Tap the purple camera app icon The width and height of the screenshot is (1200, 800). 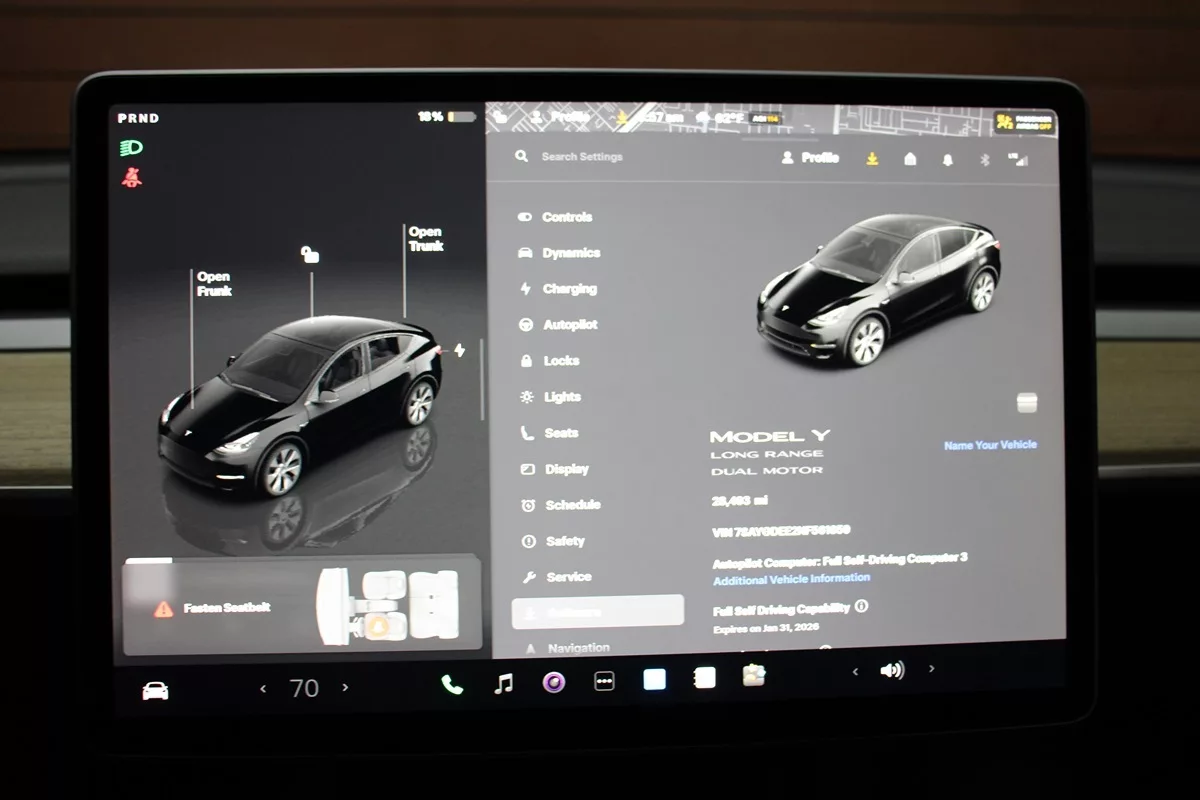coord(554,682)
